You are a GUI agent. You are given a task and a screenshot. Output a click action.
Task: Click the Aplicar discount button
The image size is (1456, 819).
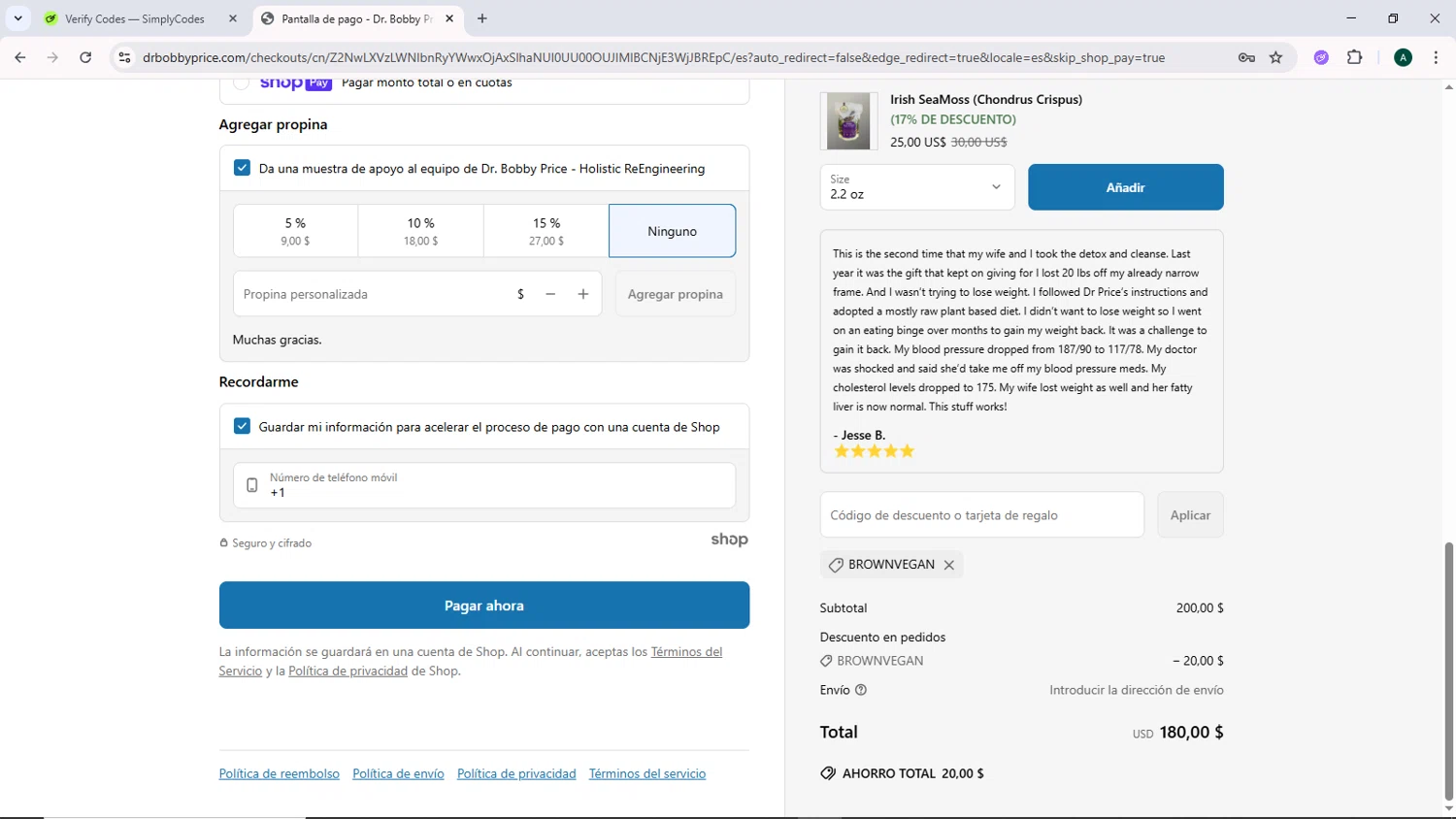coord(1190,515)
